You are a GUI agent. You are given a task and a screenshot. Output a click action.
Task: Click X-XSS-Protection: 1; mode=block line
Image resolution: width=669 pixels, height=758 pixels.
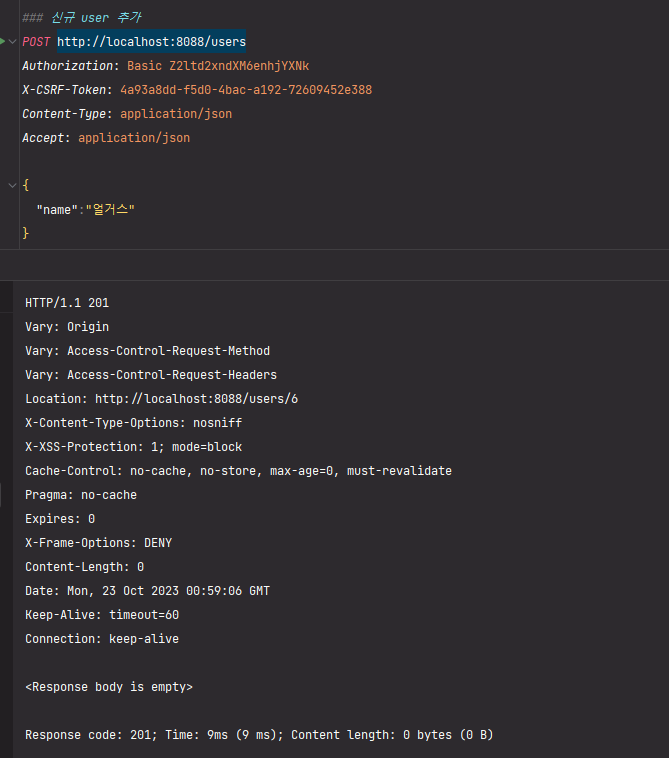133,447
